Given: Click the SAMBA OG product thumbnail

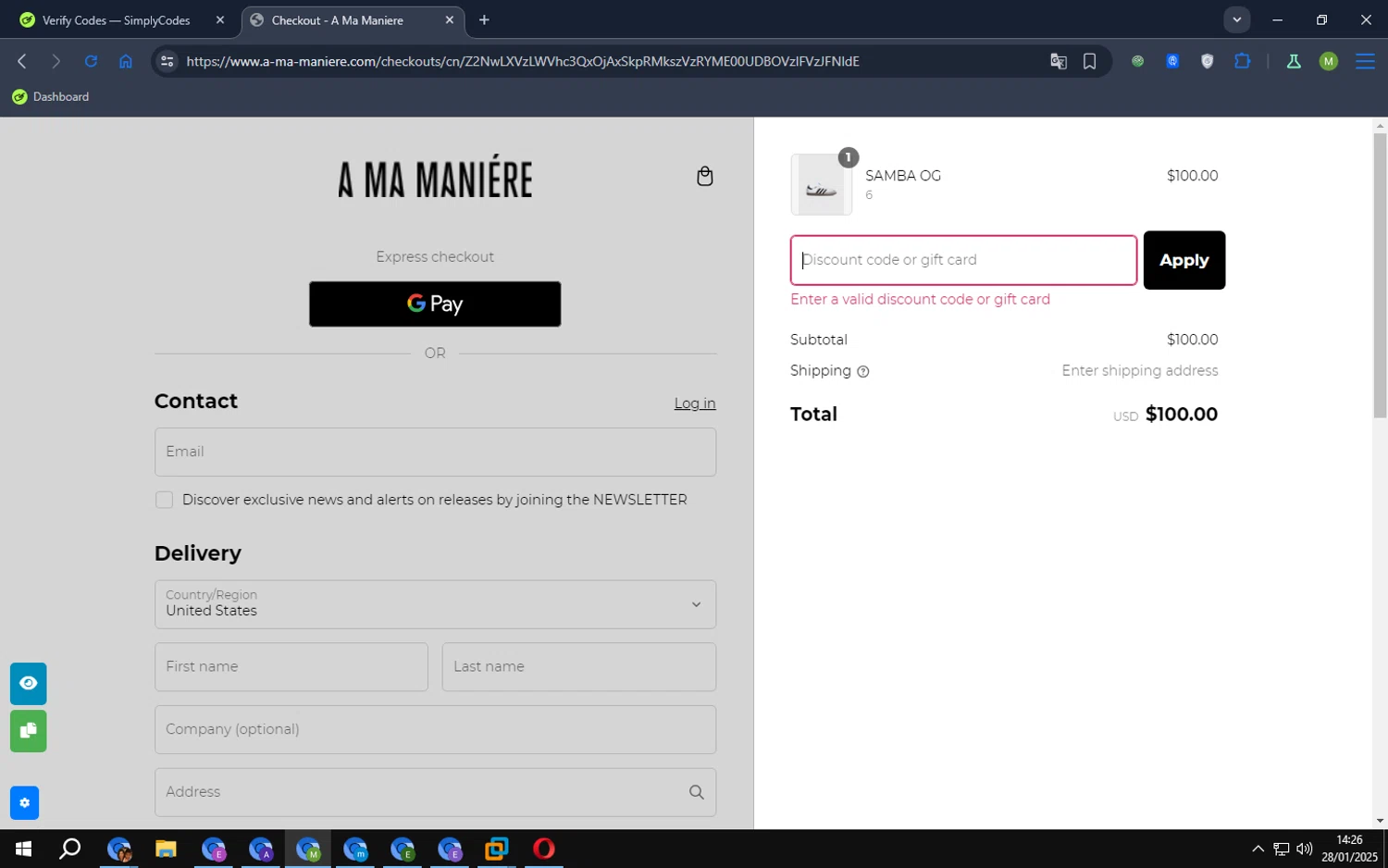Looking at the screenshot, I should (x=822, y=185).
